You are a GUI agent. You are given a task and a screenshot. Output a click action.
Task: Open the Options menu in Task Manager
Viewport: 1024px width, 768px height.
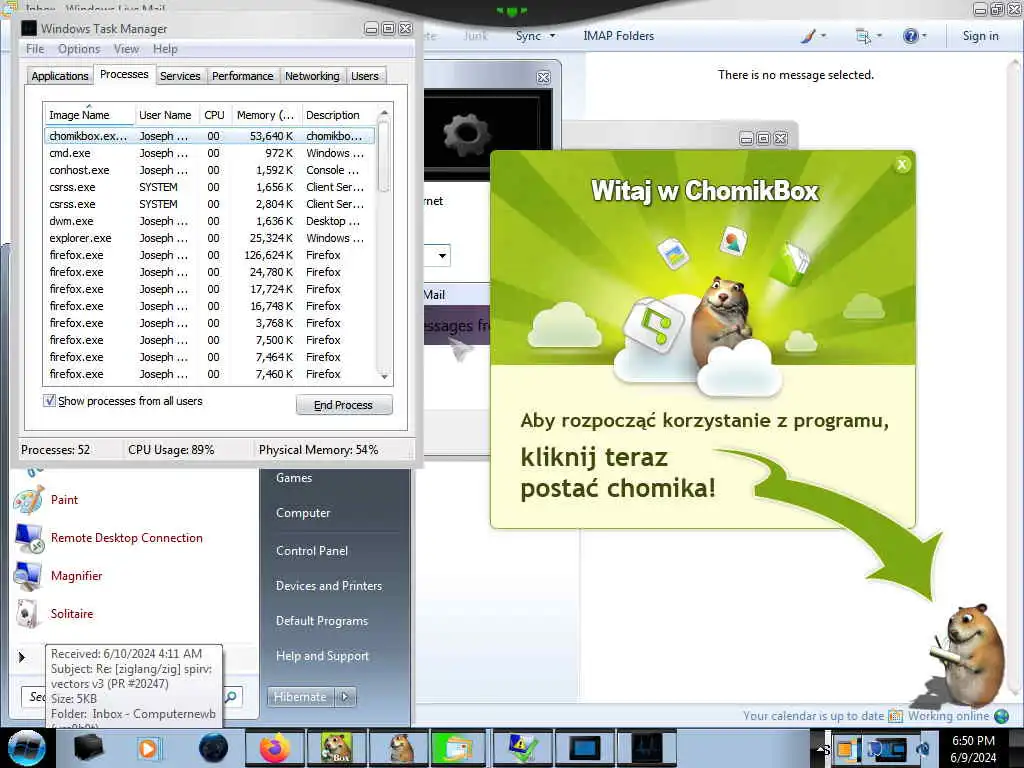pyautogui.click(x=79, y=49)
